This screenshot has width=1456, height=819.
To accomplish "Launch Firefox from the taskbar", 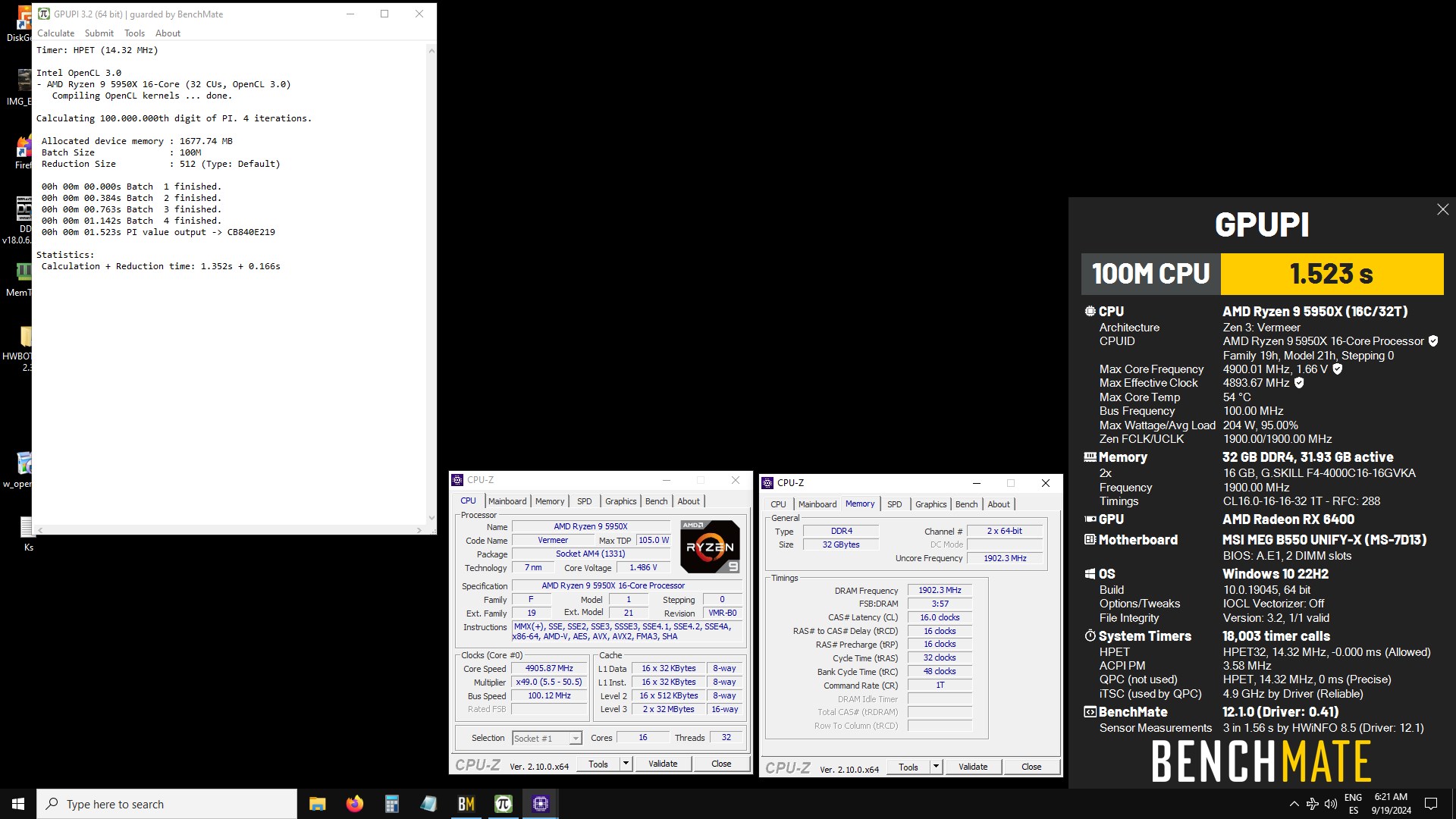I will (x=354, y=804).
